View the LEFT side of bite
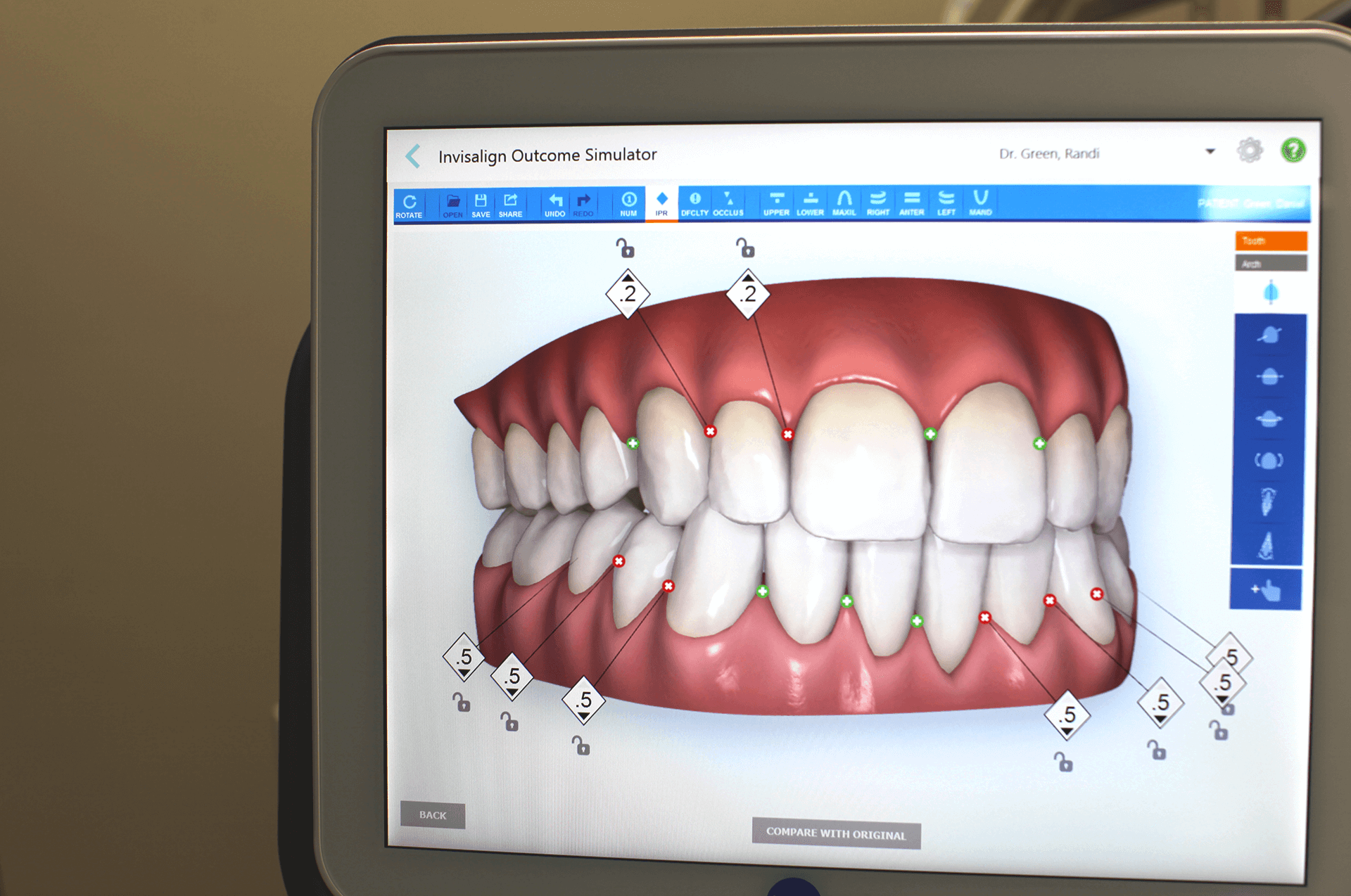The width and height of the screenshot is (1351, 896). [x=946, y=203]
